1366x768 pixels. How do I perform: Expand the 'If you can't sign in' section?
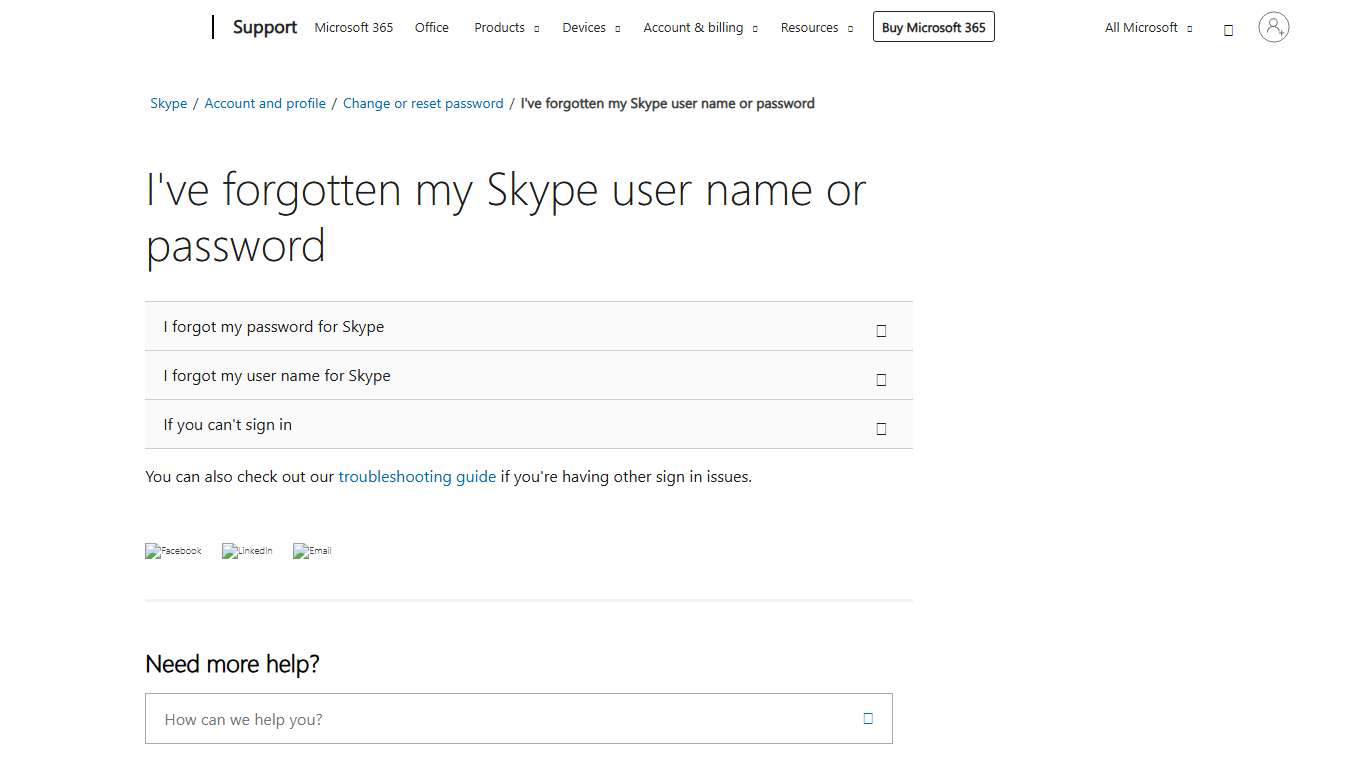pyautogui.click(x=881, y=428)
